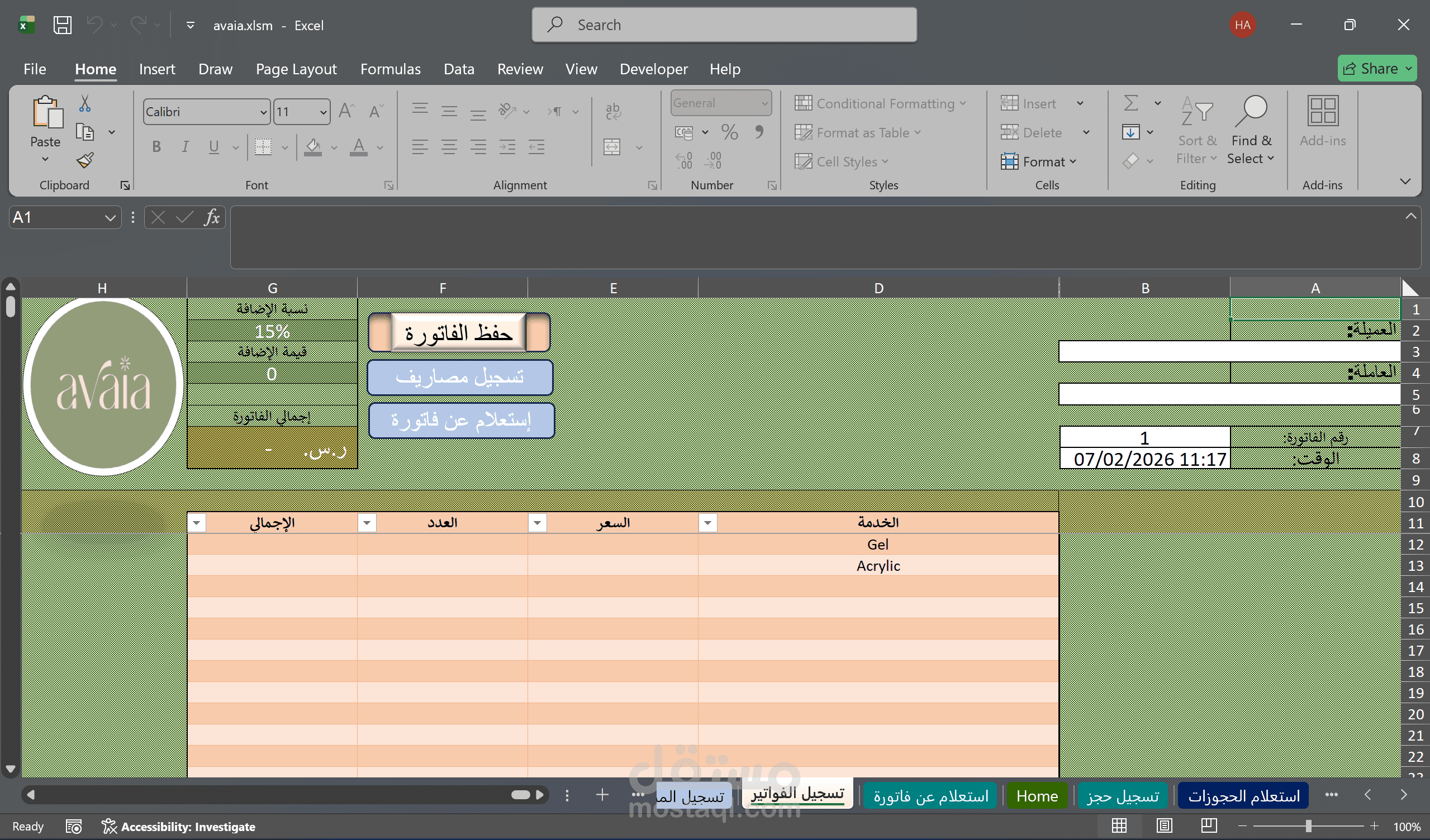Click the Format Painter brush icon
Screen dimensions: 1430x840
pyautogui.click(x=85, y=160)
